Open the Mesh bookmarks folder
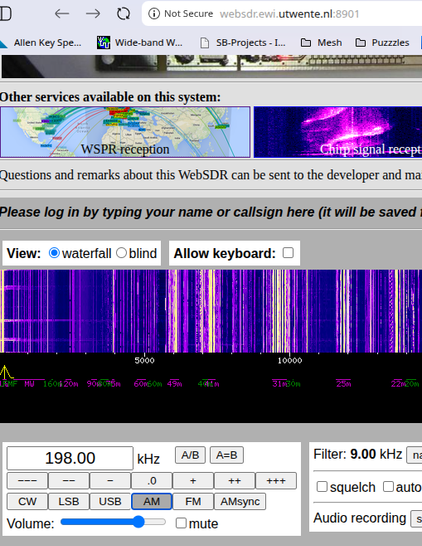Screen dimensions: 422x546 click(321, 43)
